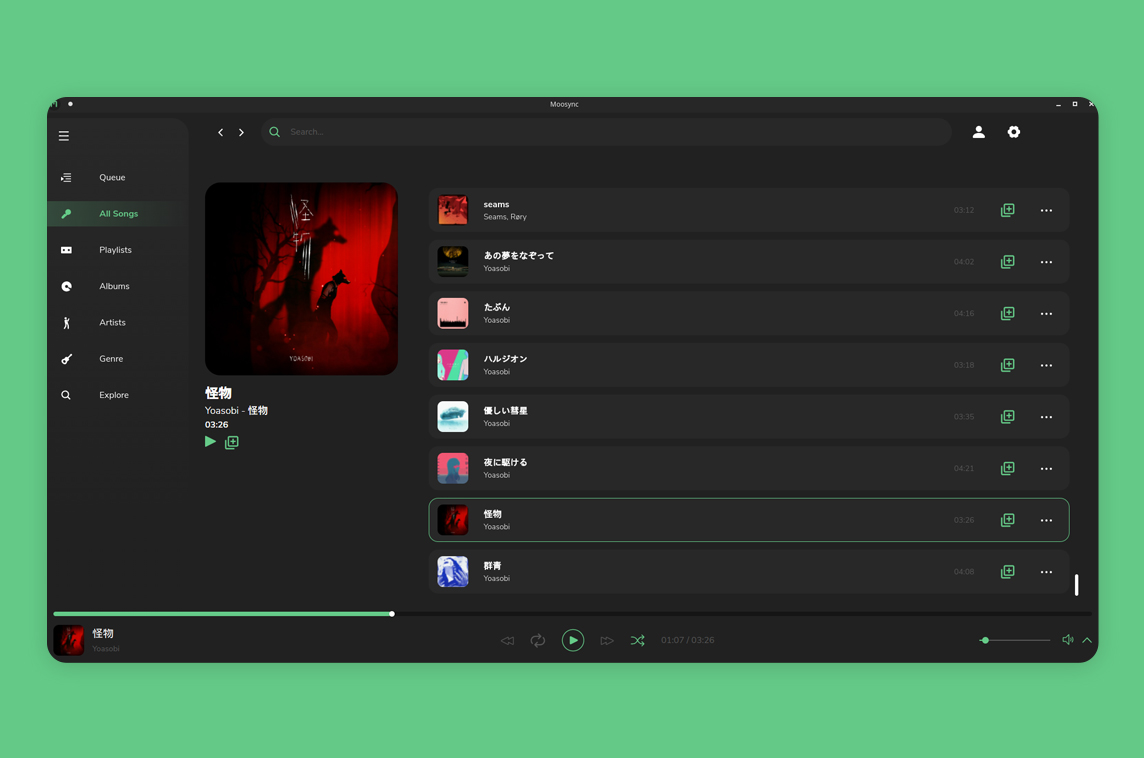Select the song title 群青
Screen dimensions: 1144x758
coord(492,565)
